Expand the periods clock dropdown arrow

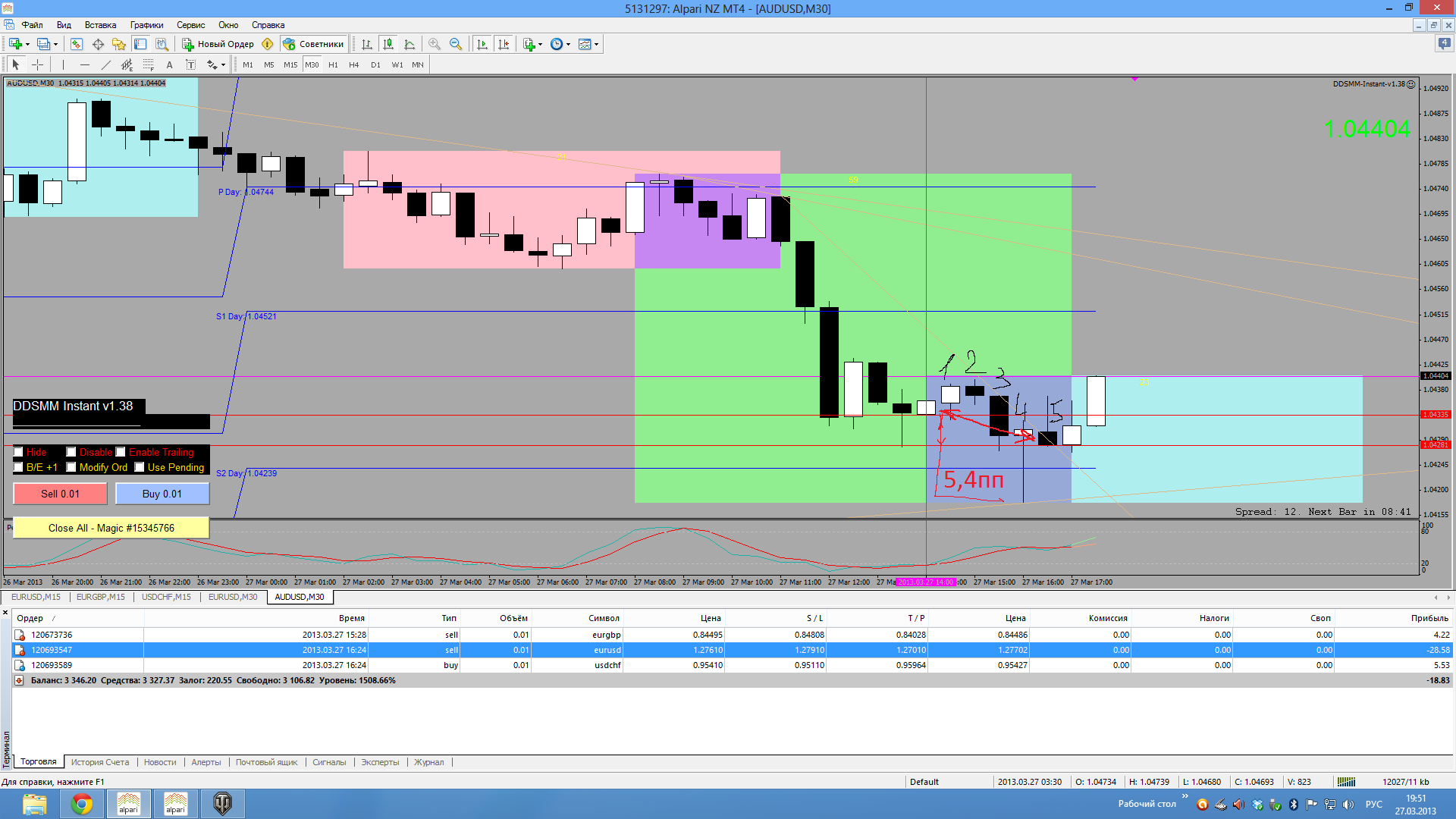click(x=568, y=44)
